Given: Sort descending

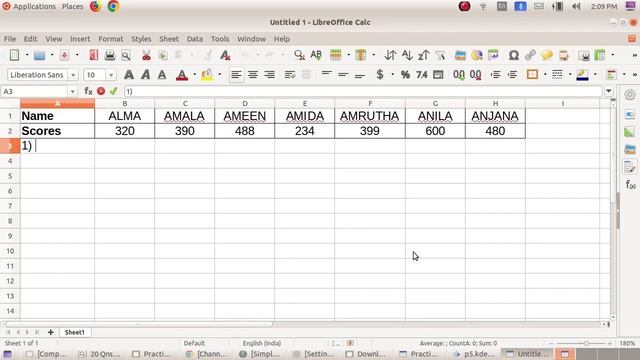Looking at the screenshot, I should tap(424, 55).
